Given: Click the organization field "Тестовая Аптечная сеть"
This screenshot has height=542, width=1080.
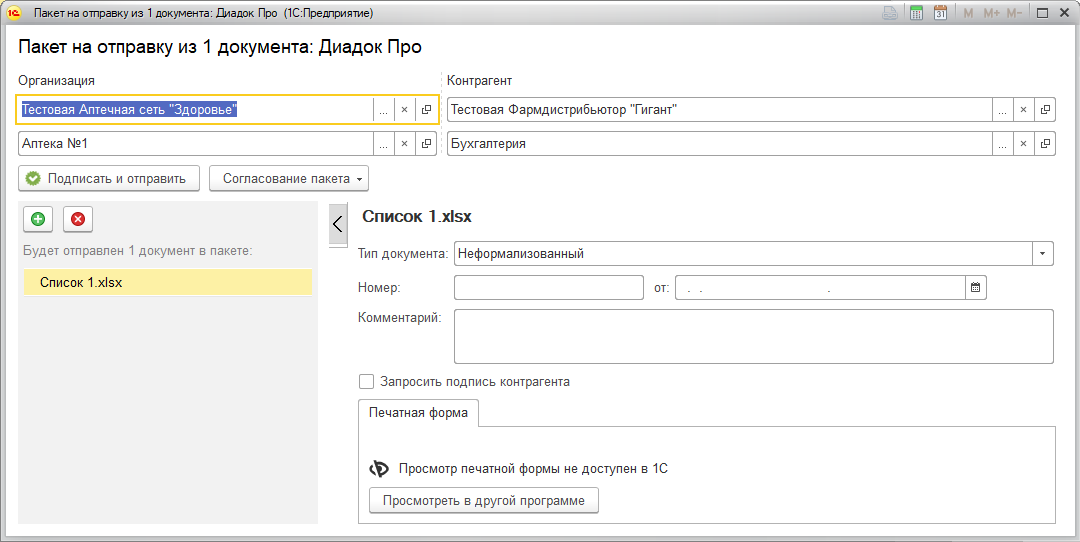Looking at the screenshot, I should point(196,110).
